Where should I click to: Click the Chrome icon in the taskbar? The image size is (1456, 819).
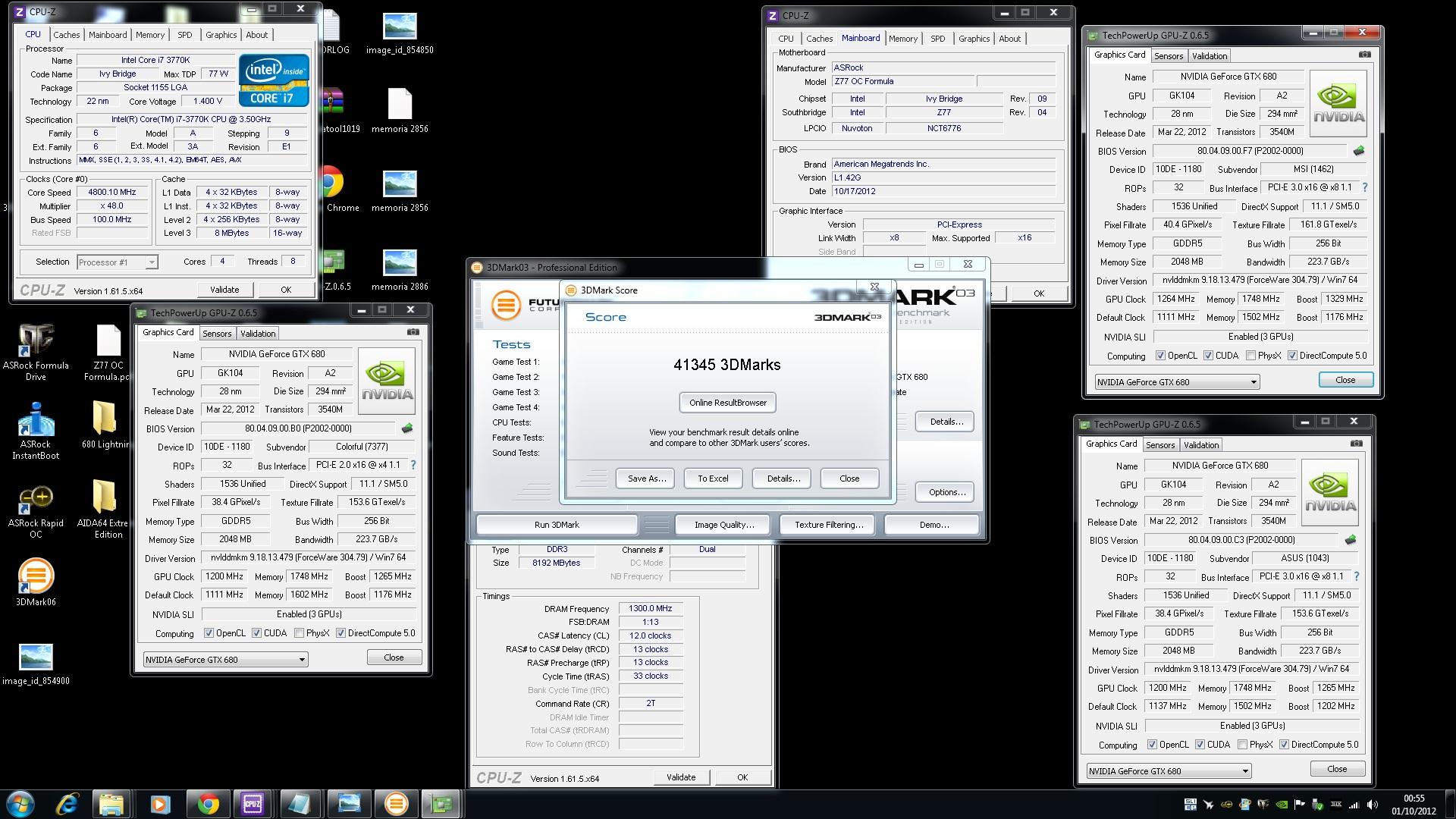click(x=208, y=804)
